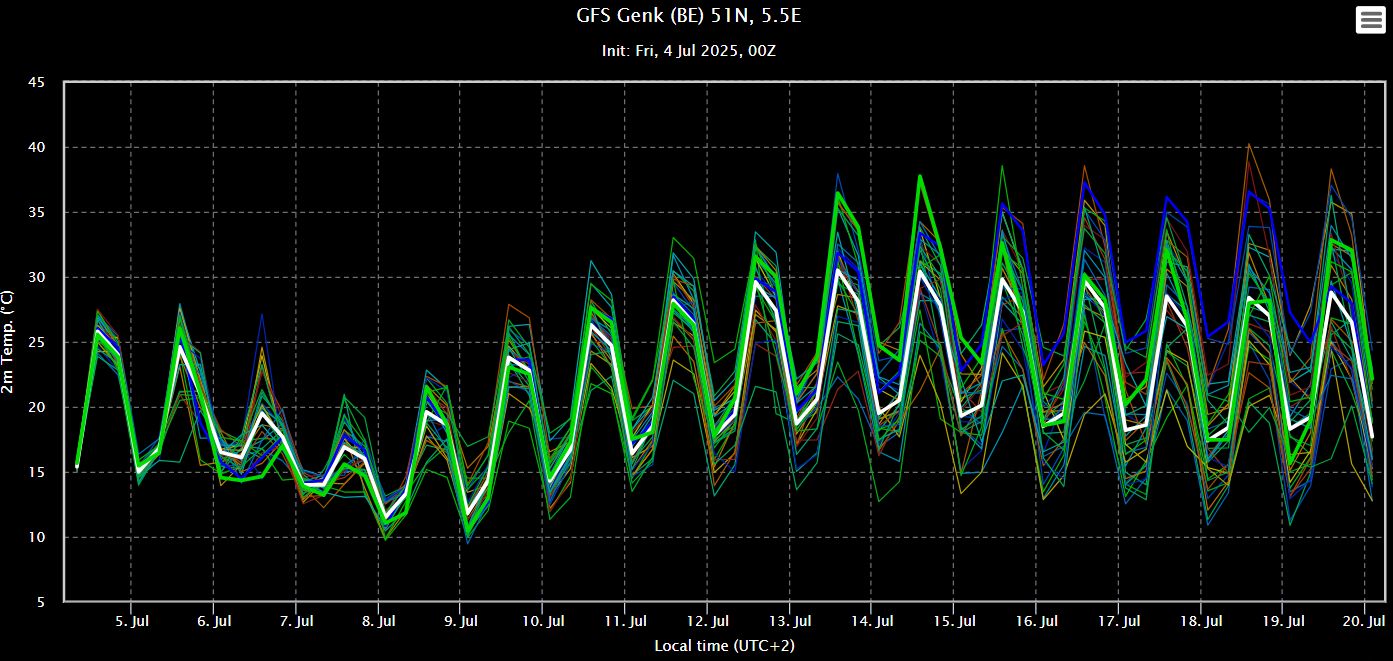Click the '15. Jul' x-axis label
Screen dimensions: 1393x661
(x=953, y=621)
